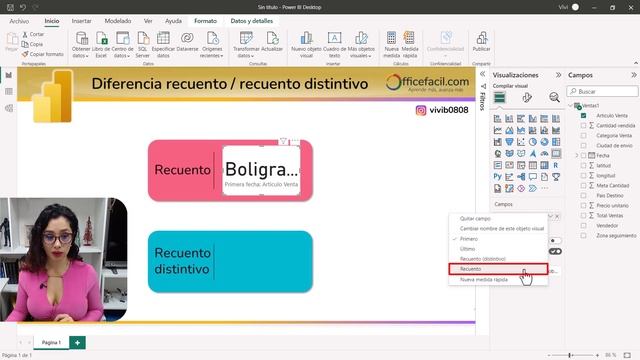
Task: Collapse the Ventas1 table tree
Action: coord(570,105)
